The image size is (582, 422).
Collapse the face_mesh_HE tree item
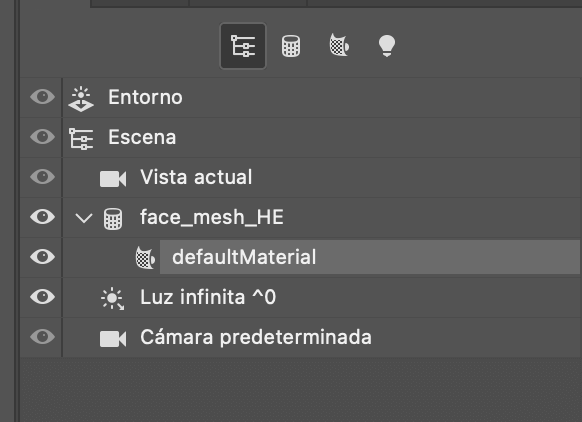click(84, 218)
